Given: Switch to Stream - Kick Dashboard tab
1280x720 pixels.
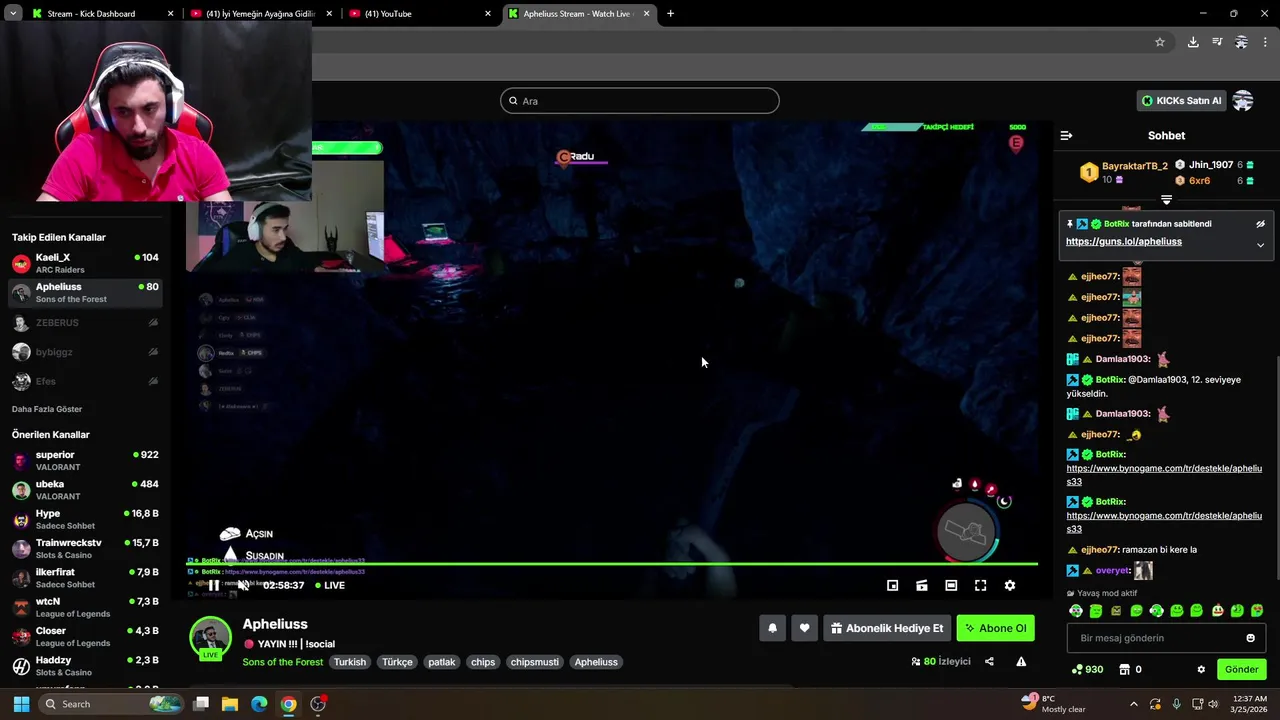Looking at the screenshot, I should tap(101, 14).
